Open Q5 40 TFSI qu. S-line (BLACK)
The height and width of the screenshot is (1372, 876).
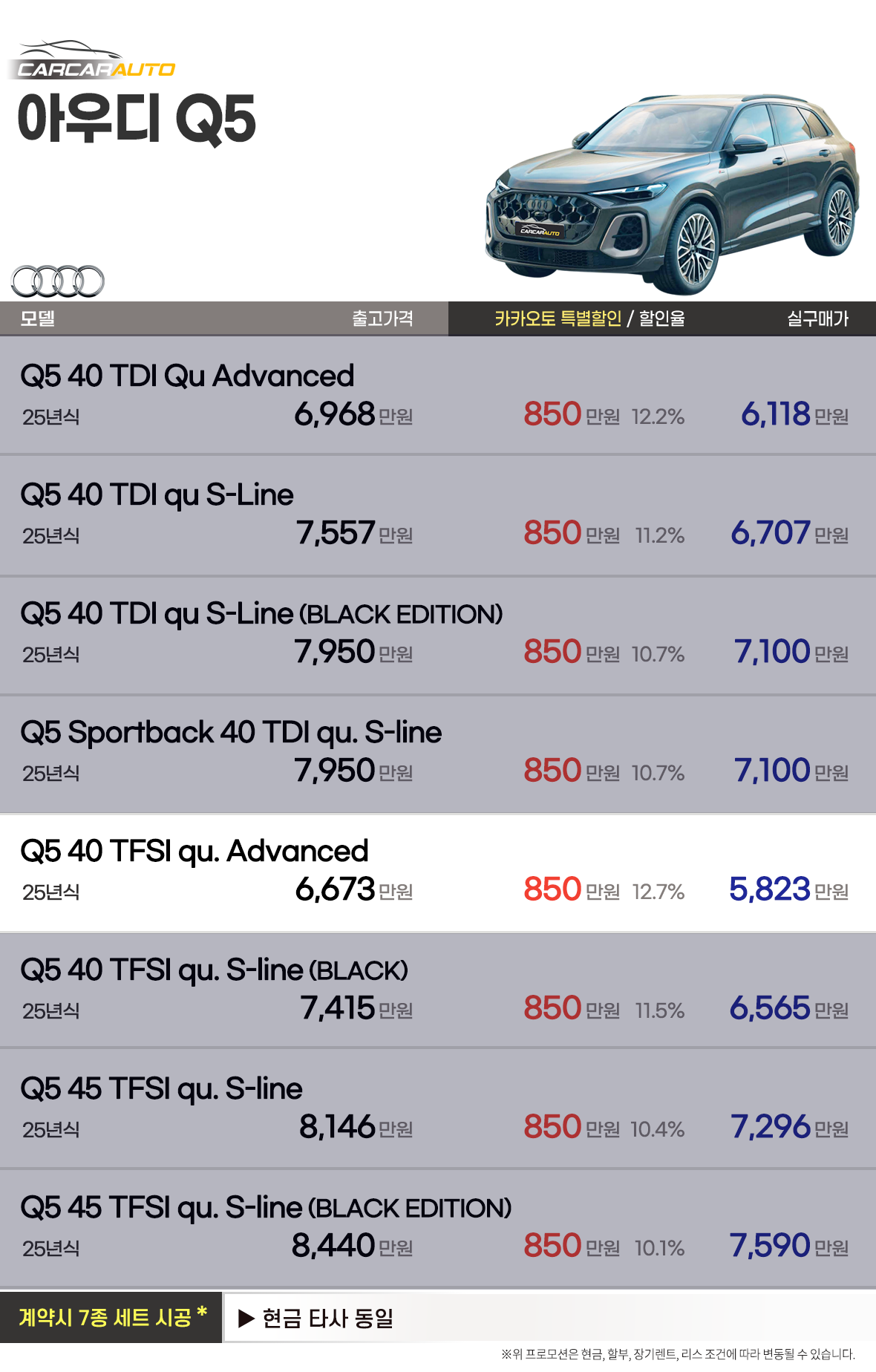coord(215,970)
